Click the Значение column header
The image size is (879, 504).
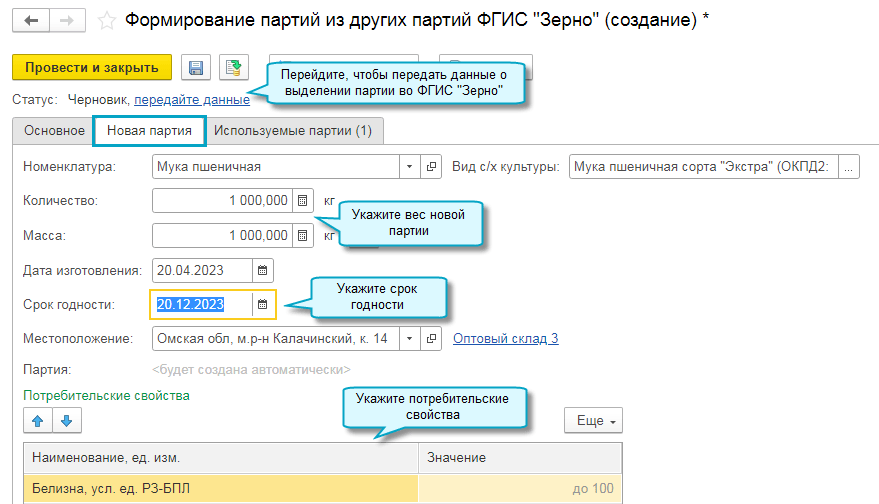pyautogui.click(x=520, y=458)
